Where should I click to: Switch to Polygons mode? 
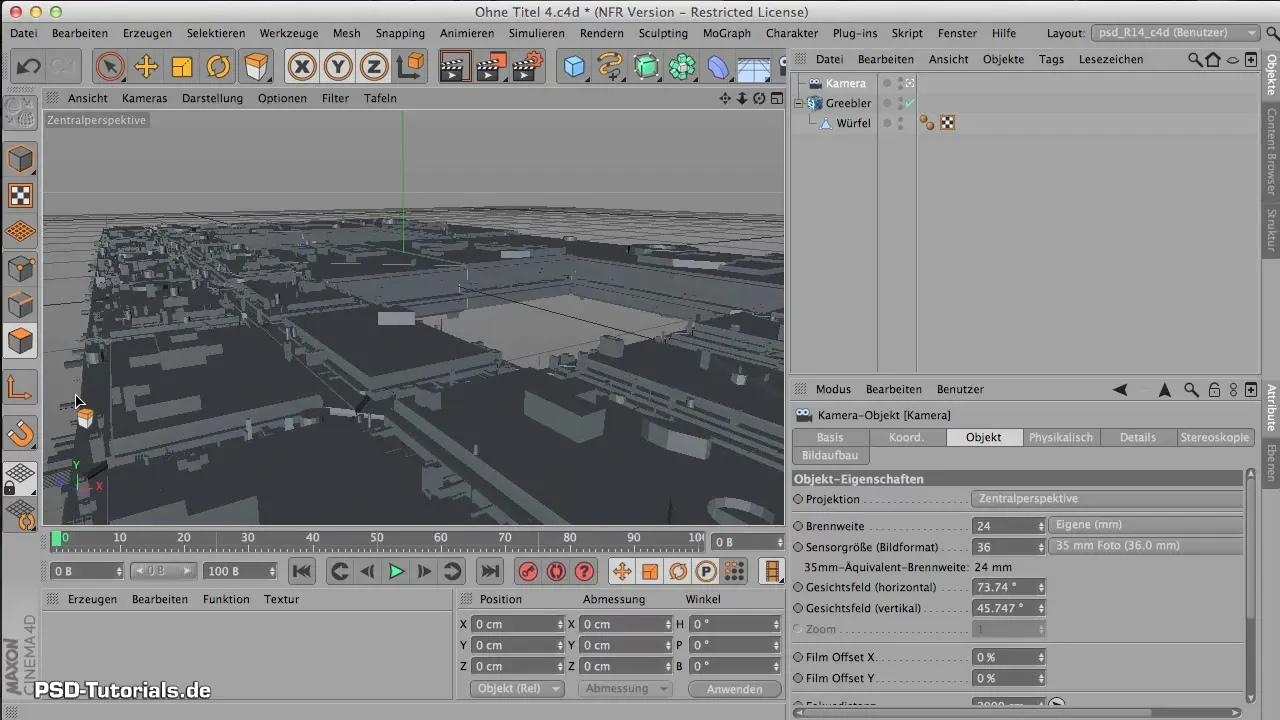coord(21,341)
